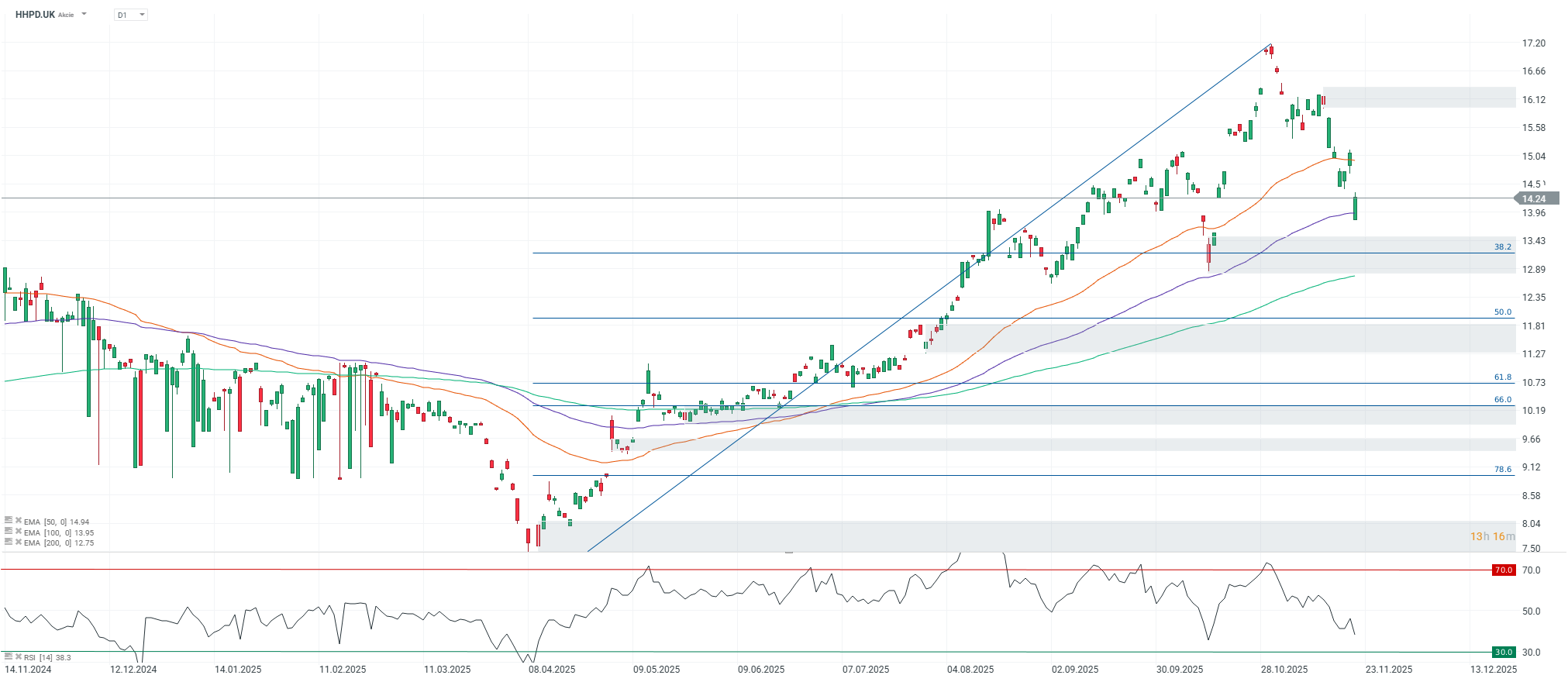1568x682 pixels.
Task: Click the HHPD.UK instrument name
Action: tap(35, 15)
